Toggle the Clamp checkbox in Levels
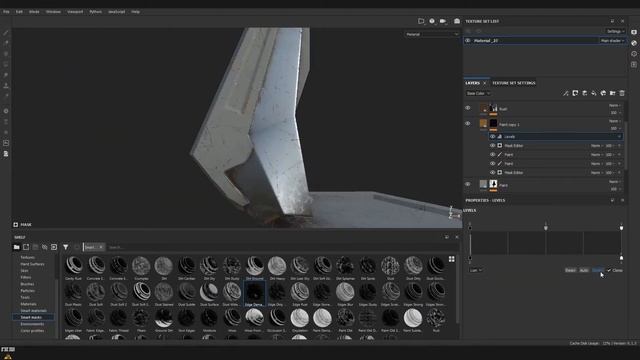 point(609,270)
